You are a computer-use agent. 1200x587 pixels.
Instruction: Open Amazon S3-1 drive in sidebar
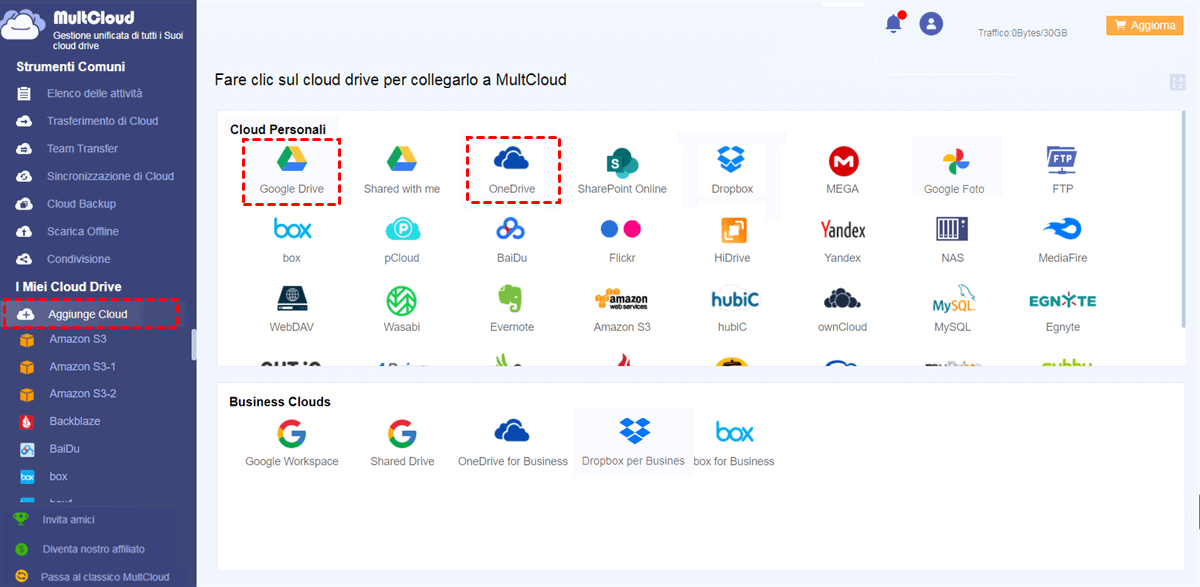pos(82,366)
